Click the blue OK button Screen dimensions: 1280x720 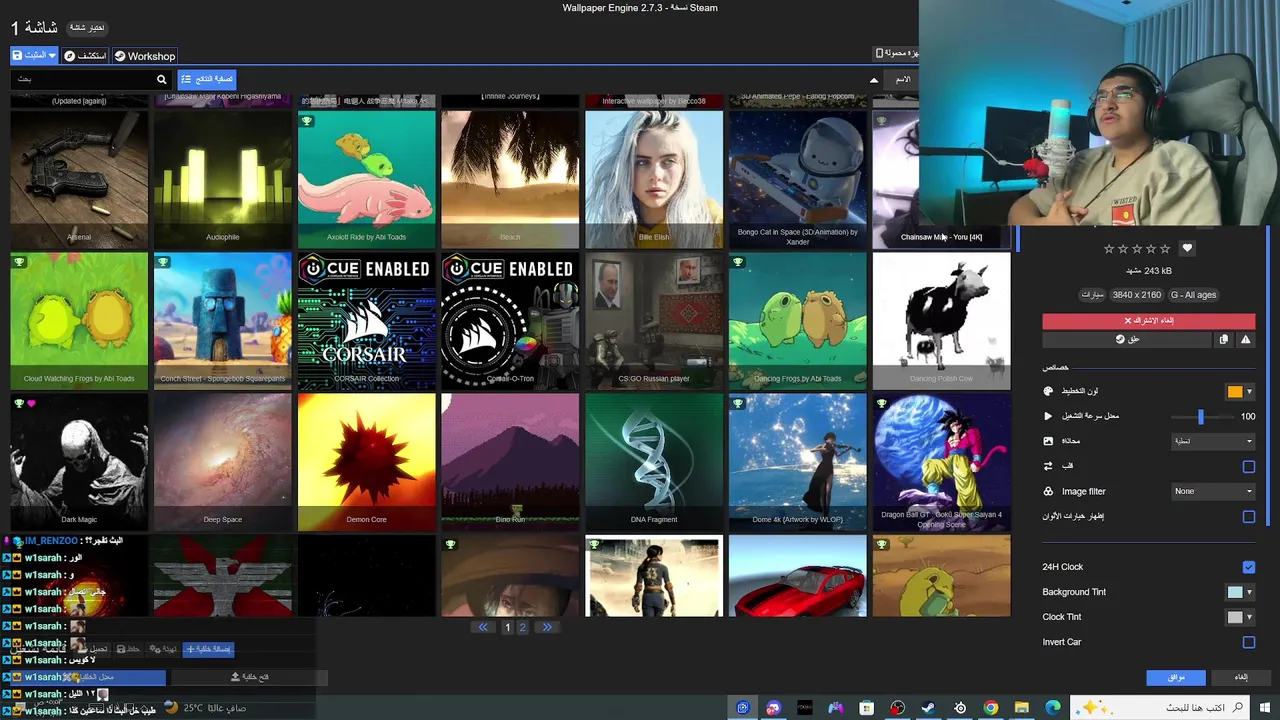pyautogui.click(x=1176, y=677)
